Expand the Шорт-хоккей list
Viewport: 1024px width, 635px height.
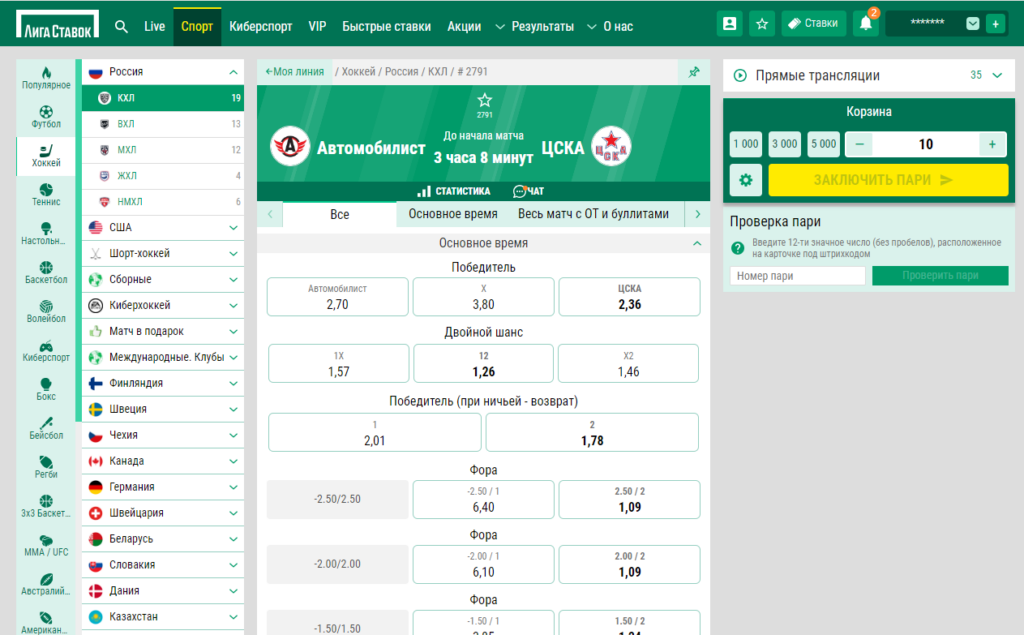click(233, 253)
